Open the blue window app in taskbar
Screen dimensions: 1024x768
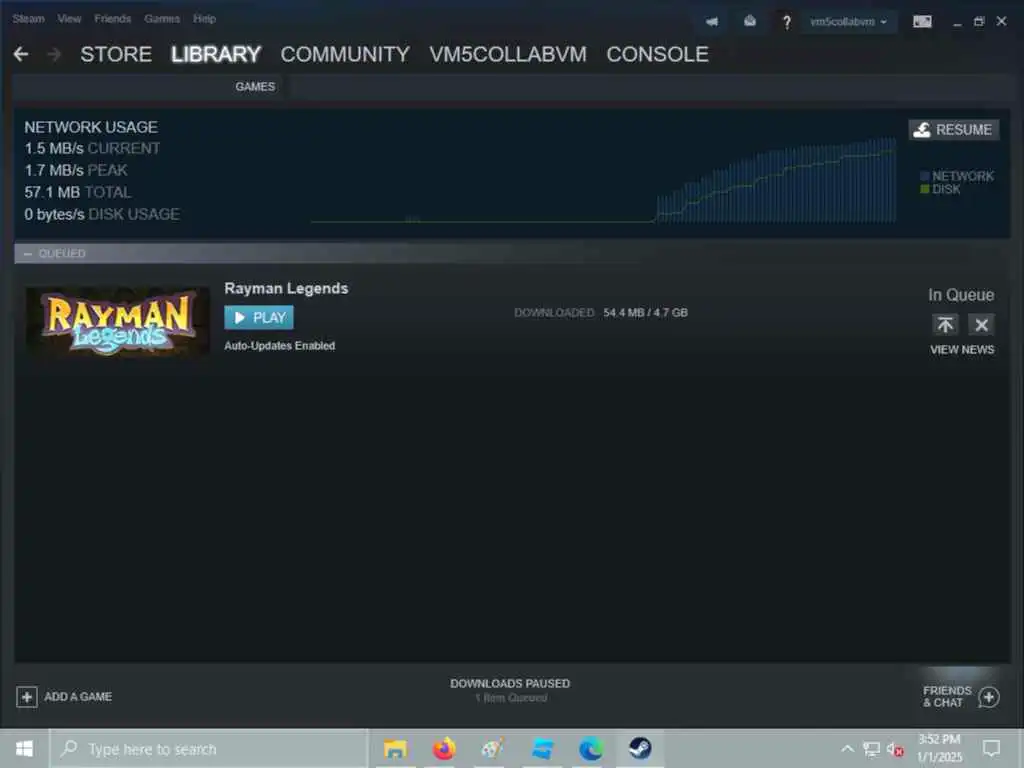pyautogui.click(x=542, y=748)
